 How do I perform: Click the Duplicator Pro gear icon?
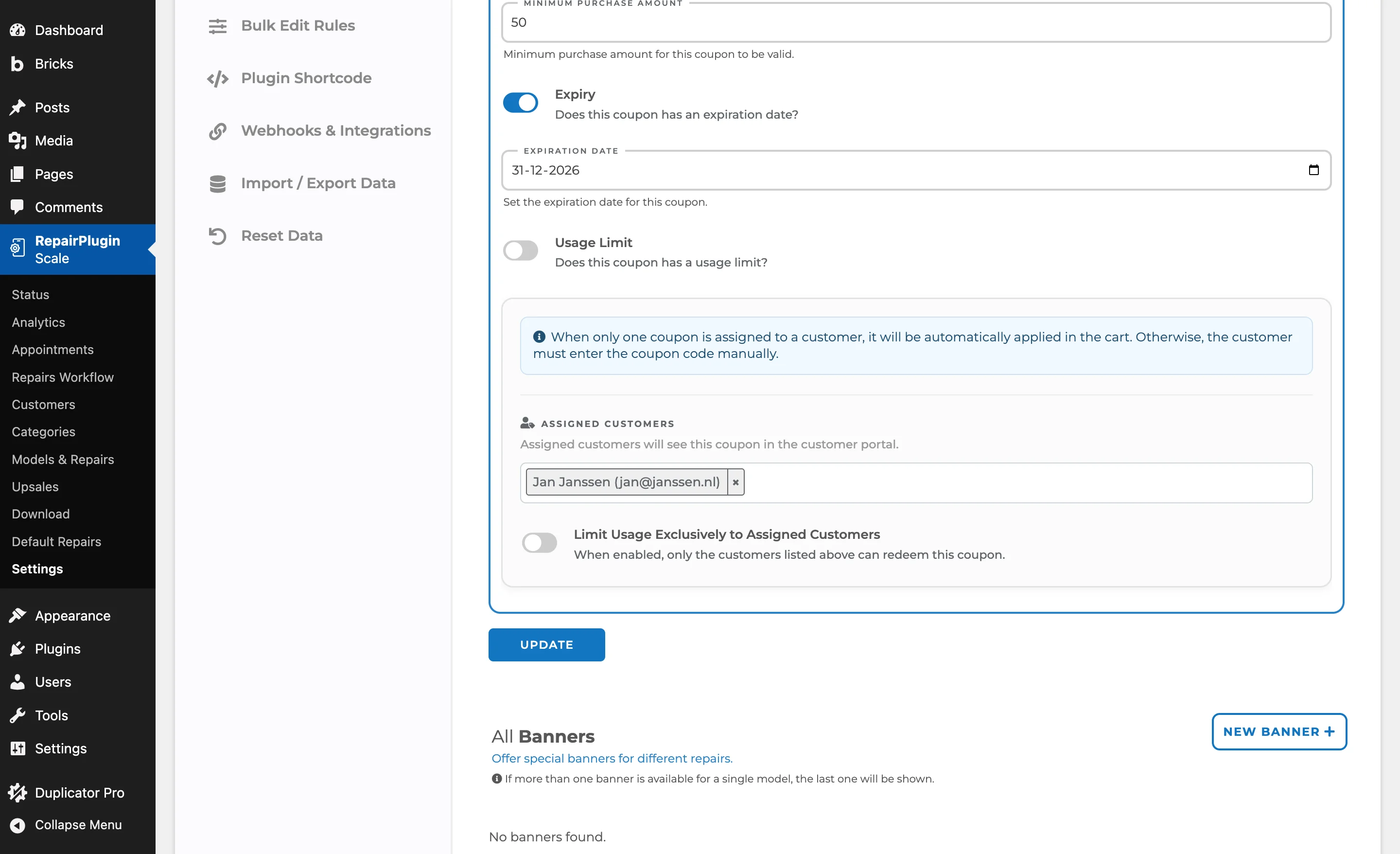point(17,792)
